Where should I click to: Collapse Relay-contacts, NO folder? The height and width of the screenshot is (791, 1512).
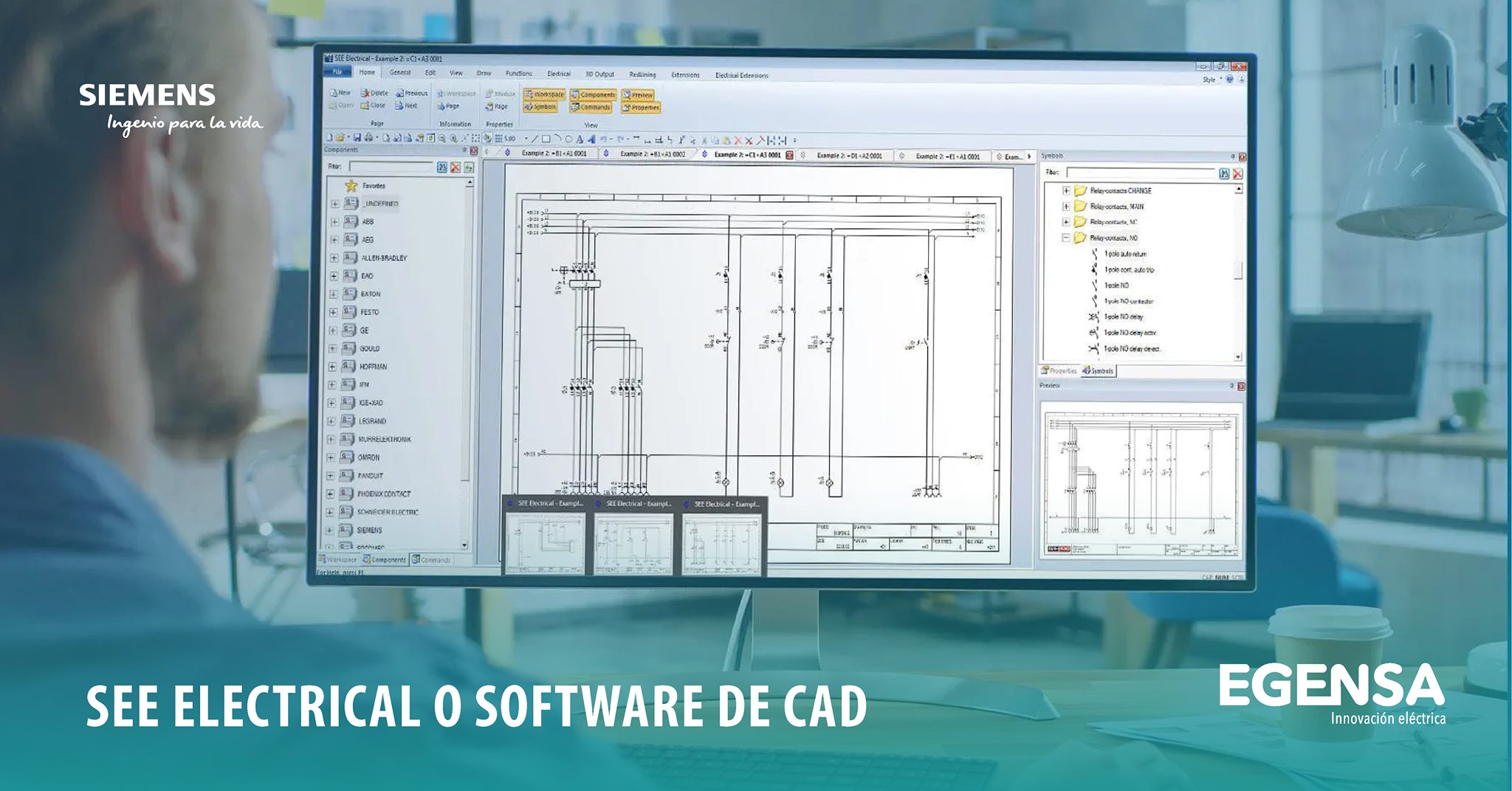tap(1066, 238)
